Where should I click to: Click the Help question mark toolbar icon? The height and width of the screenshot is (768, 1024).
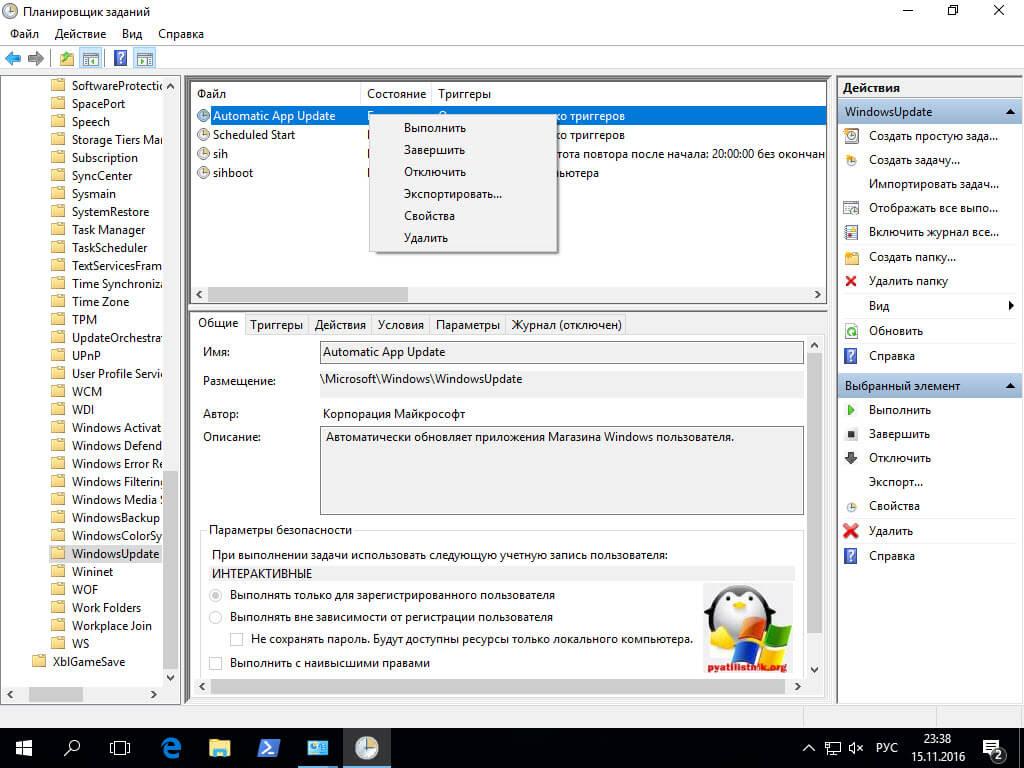(120, 58)
